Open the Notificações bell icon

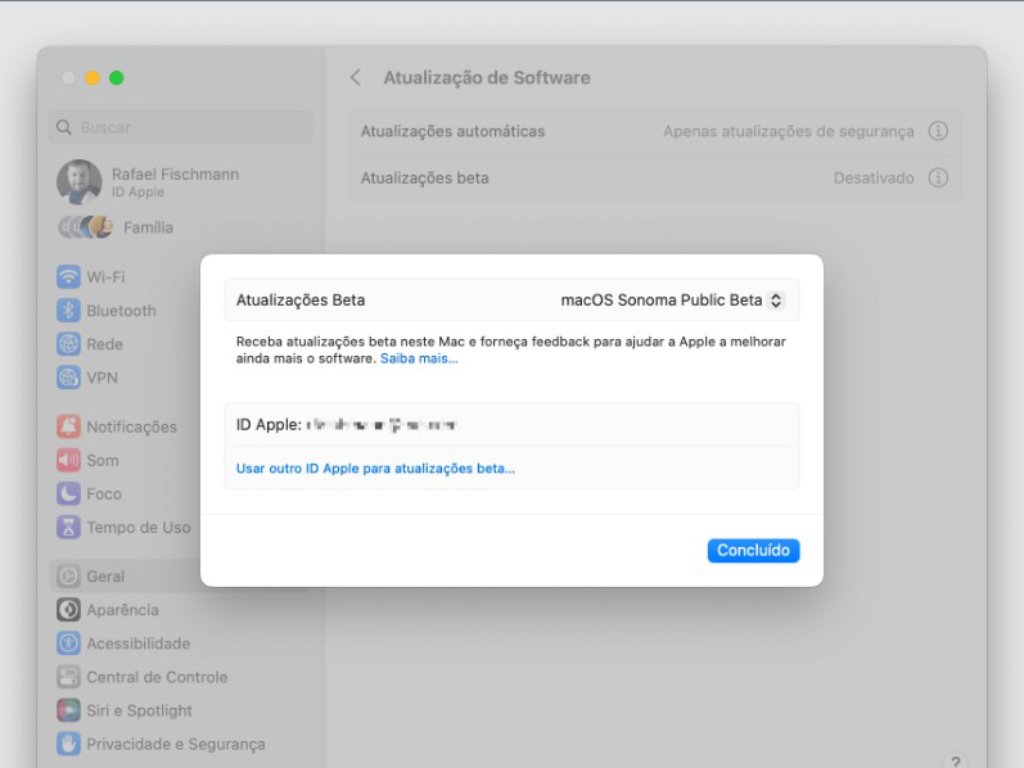(x=69, y=426)
